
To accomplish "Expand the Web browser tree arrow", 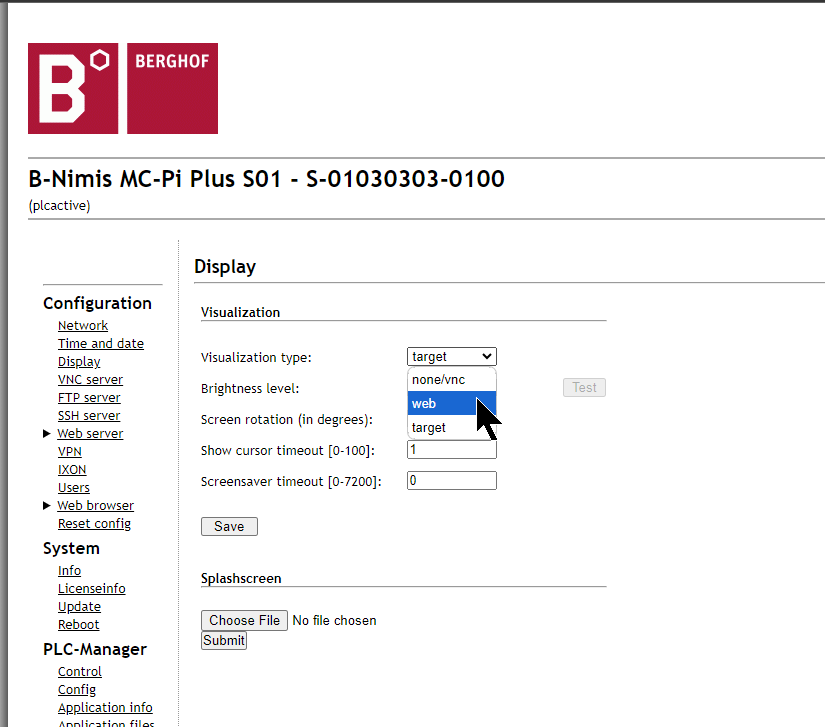I will (x=46, y=506).
